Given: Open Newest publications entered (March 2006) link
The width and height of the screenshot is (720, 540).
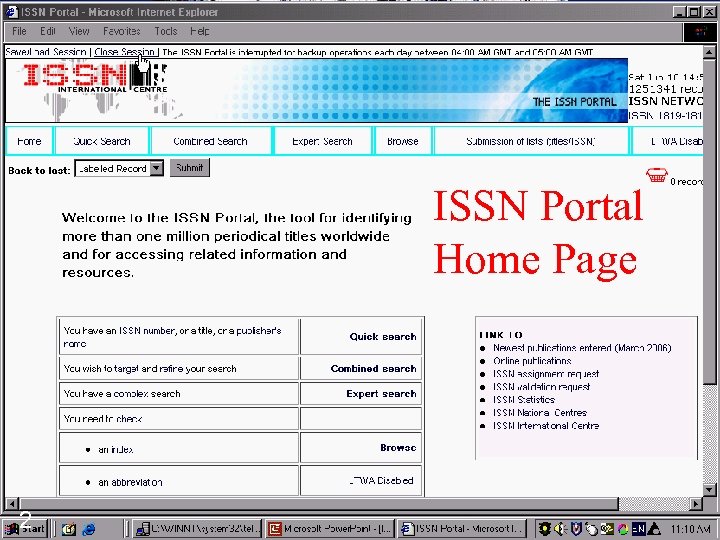Looking at the screenshot, I should tap(582, 348).
